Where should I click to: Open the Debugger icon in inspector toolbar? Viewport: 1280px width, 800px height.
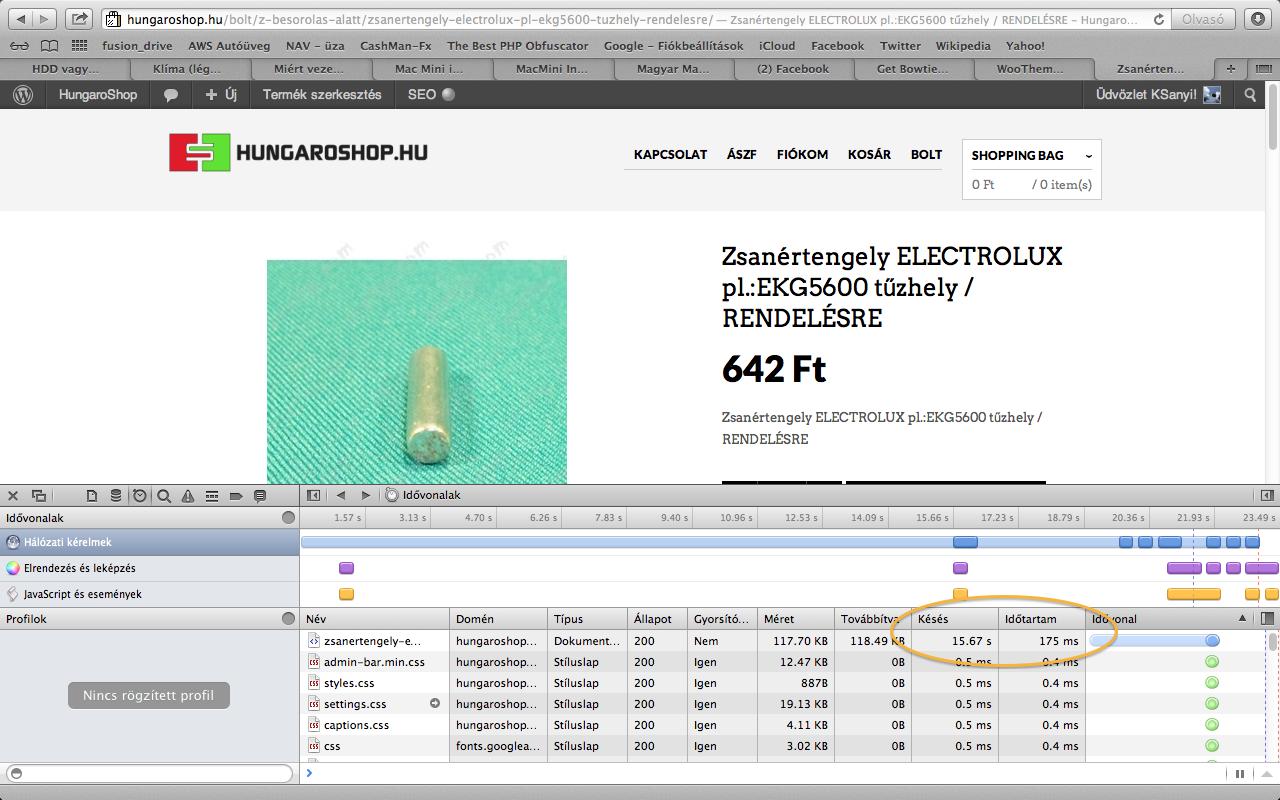tap(212, 495)
